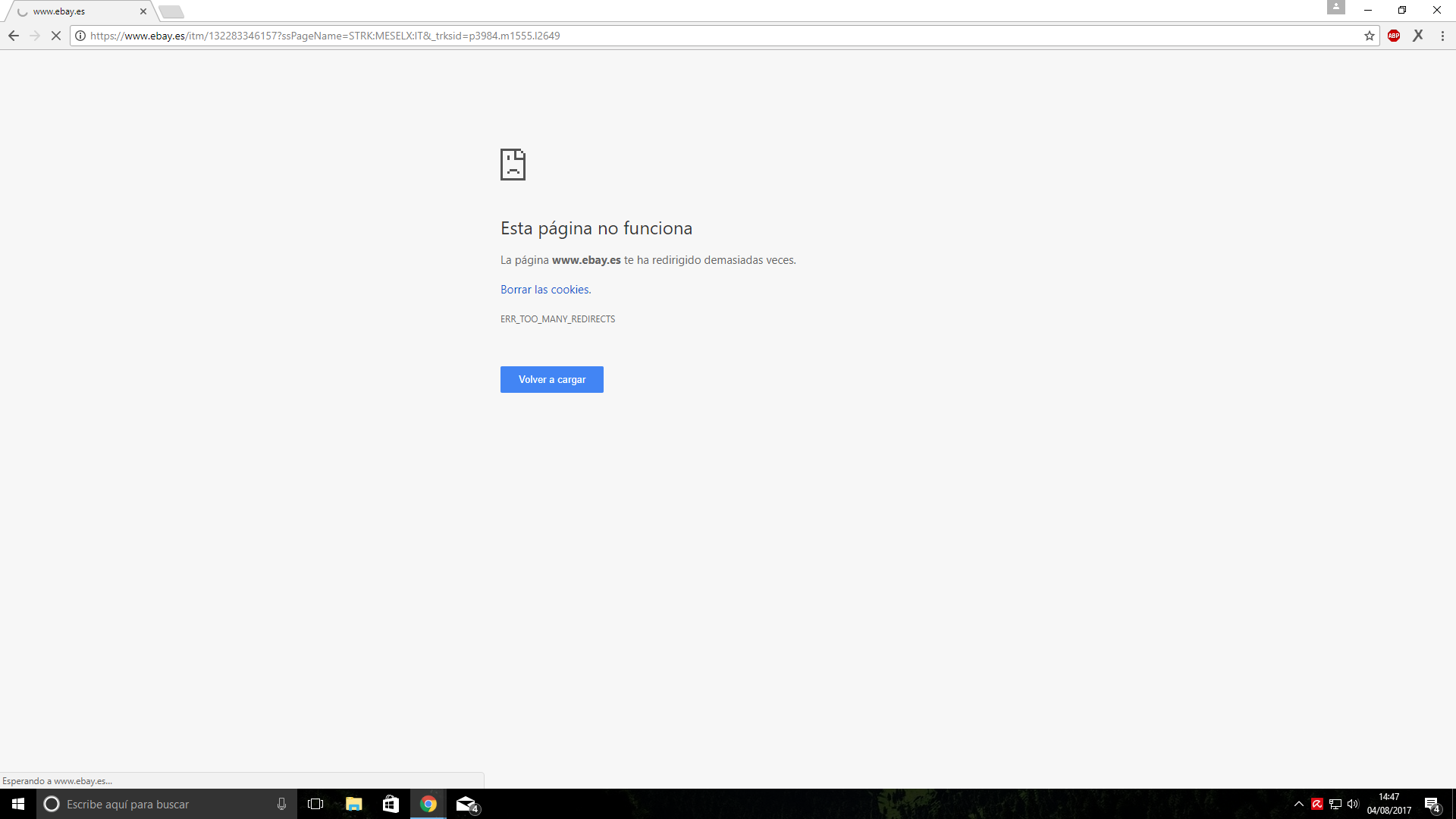Bookmark this page with the star

tap(1370, 36)
